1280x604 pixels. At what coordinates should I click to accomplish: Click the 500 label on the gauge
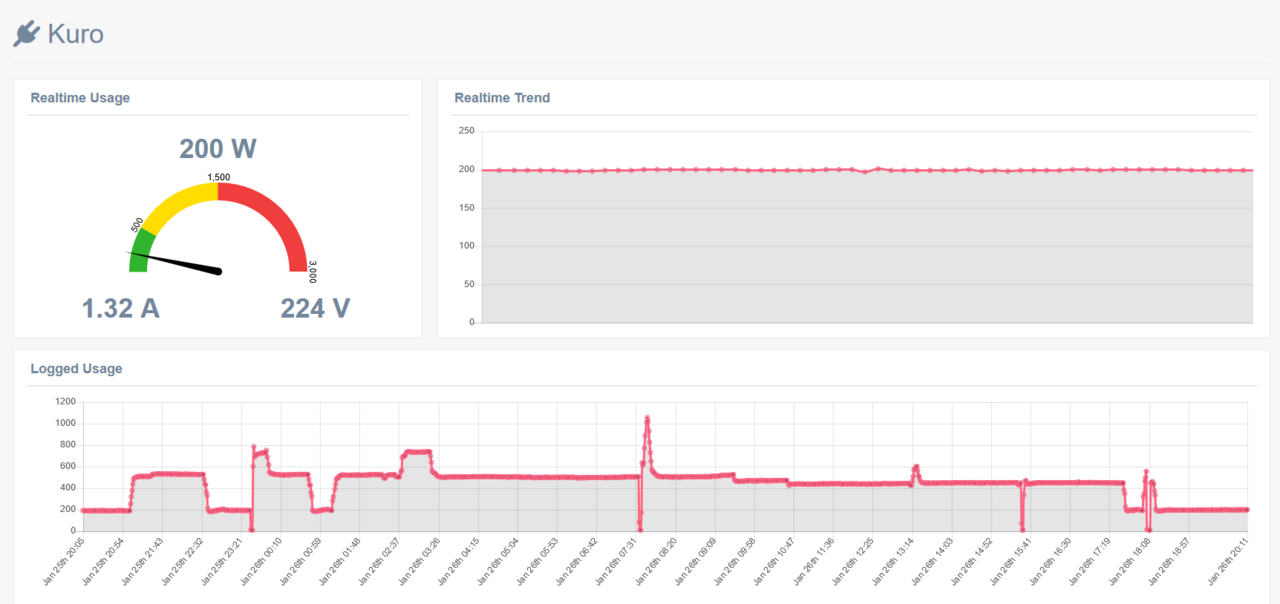pyautogui.click(x=137, y=223)
